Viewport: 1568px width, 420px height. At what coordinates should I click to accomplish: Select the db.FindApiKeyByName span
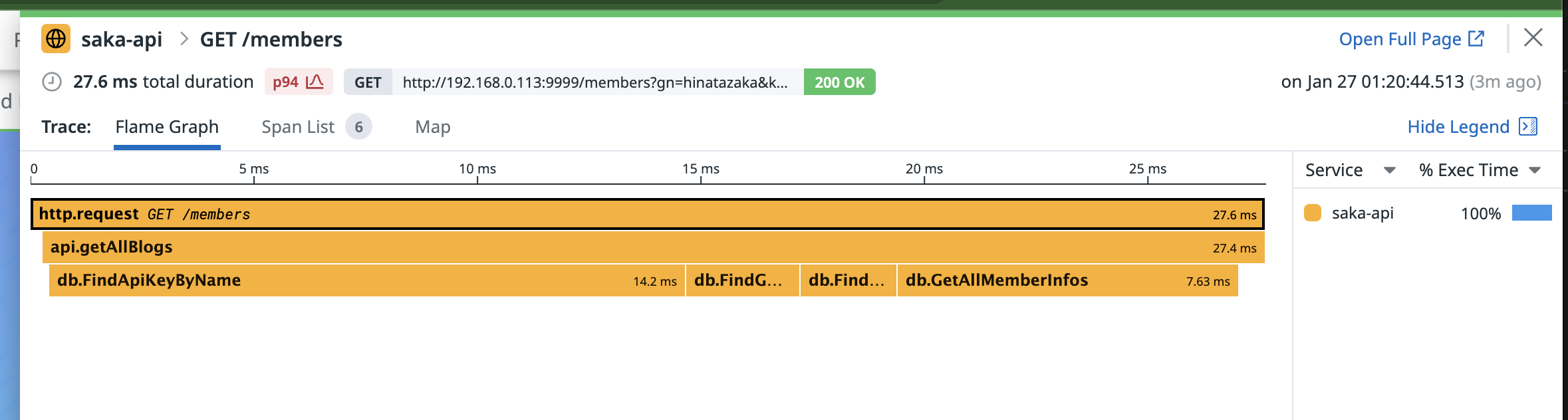[x=367, y=280]
